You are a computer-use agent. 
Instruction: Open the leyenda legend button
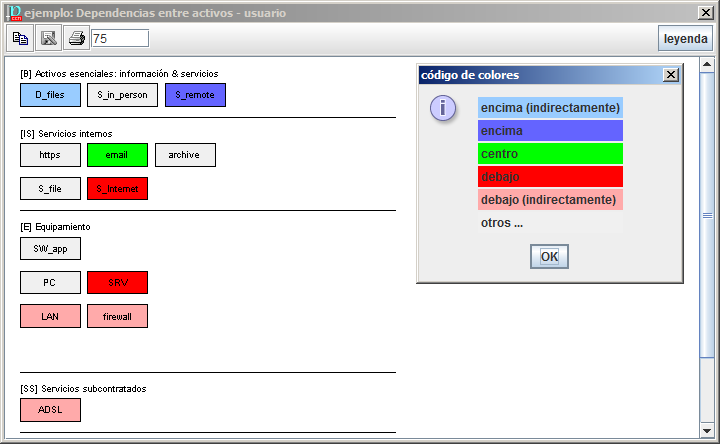685,38
